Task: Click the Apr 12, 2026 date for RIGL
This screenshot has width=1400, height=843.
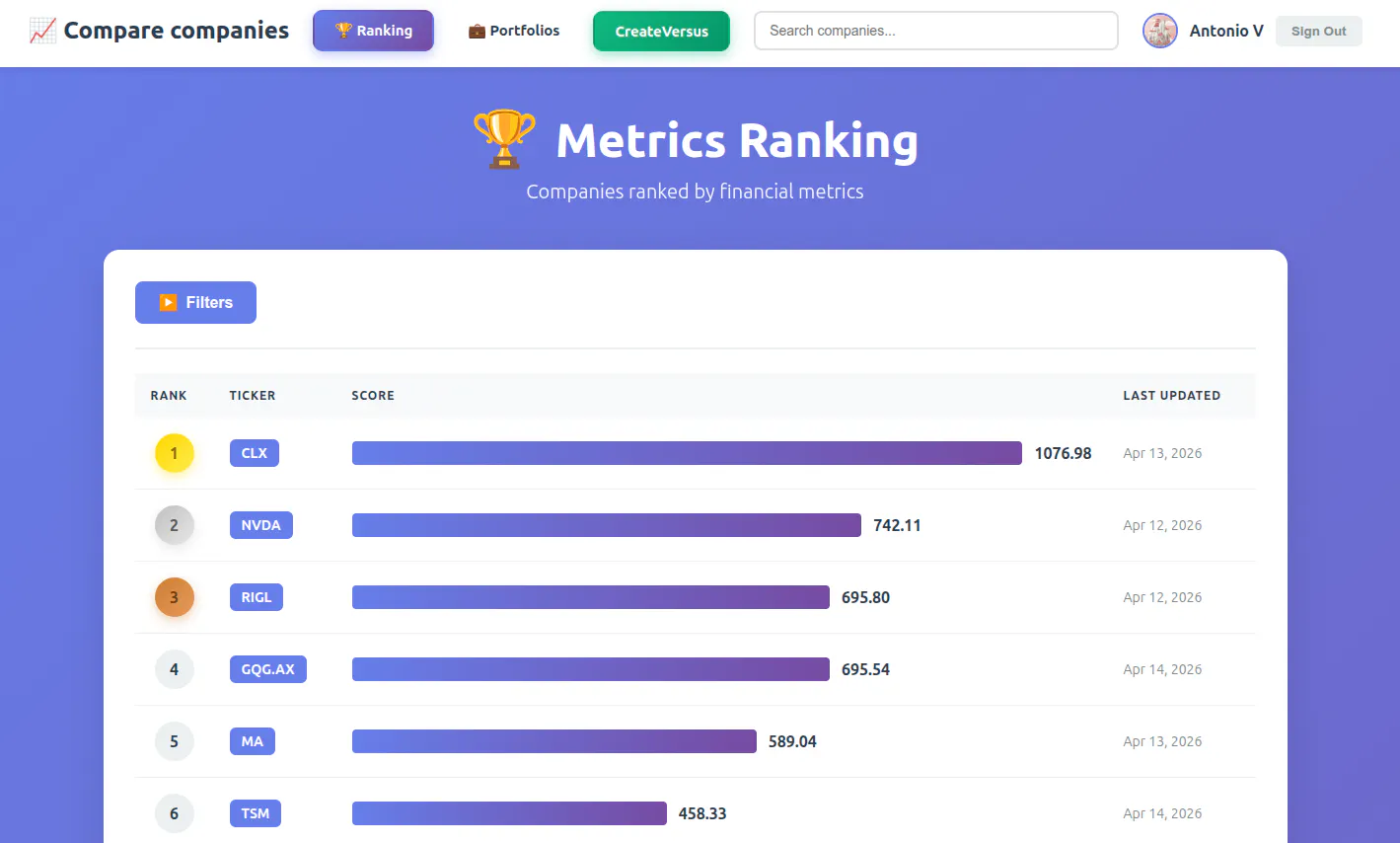Action: (x=1162, y=597)
